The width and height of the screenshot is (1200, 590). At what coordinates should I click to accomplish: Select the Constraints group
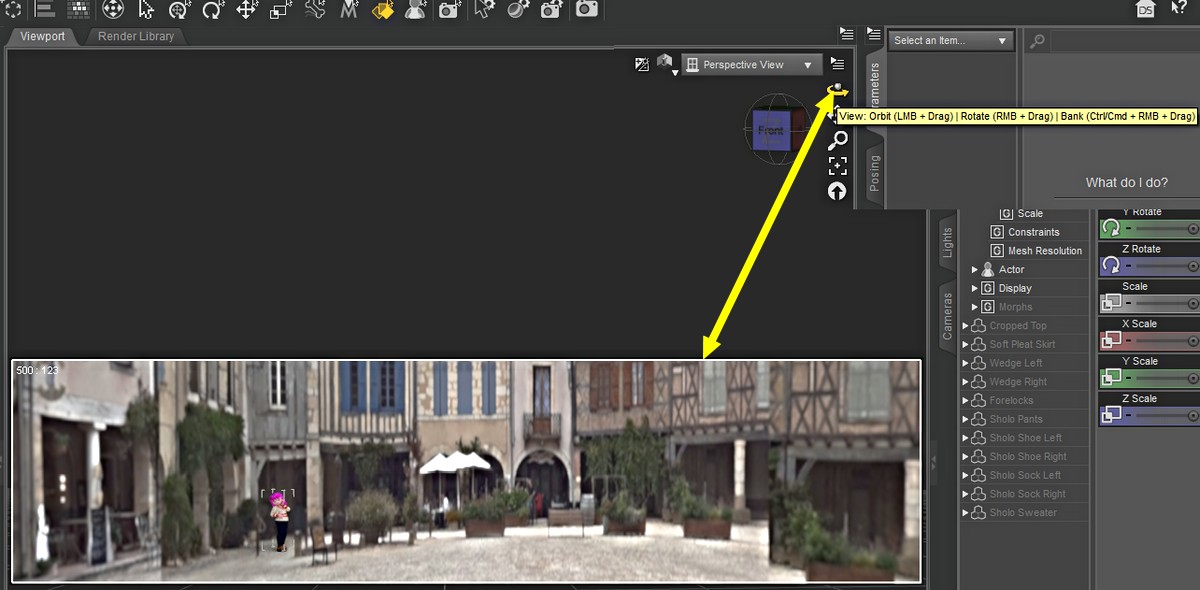1034,232
